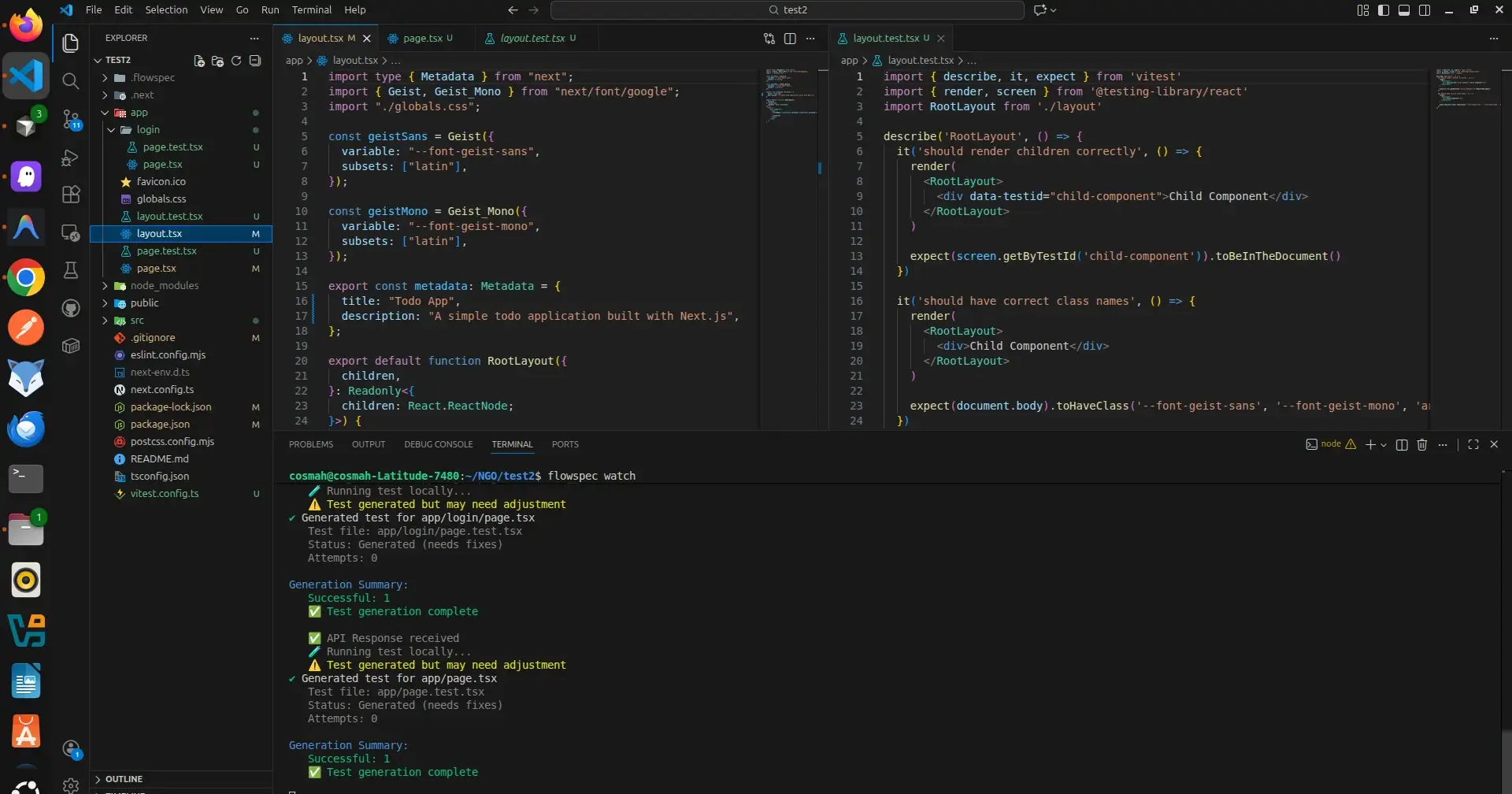
Task: Toggle the secondary side bar
Action: pos(1426,10)
